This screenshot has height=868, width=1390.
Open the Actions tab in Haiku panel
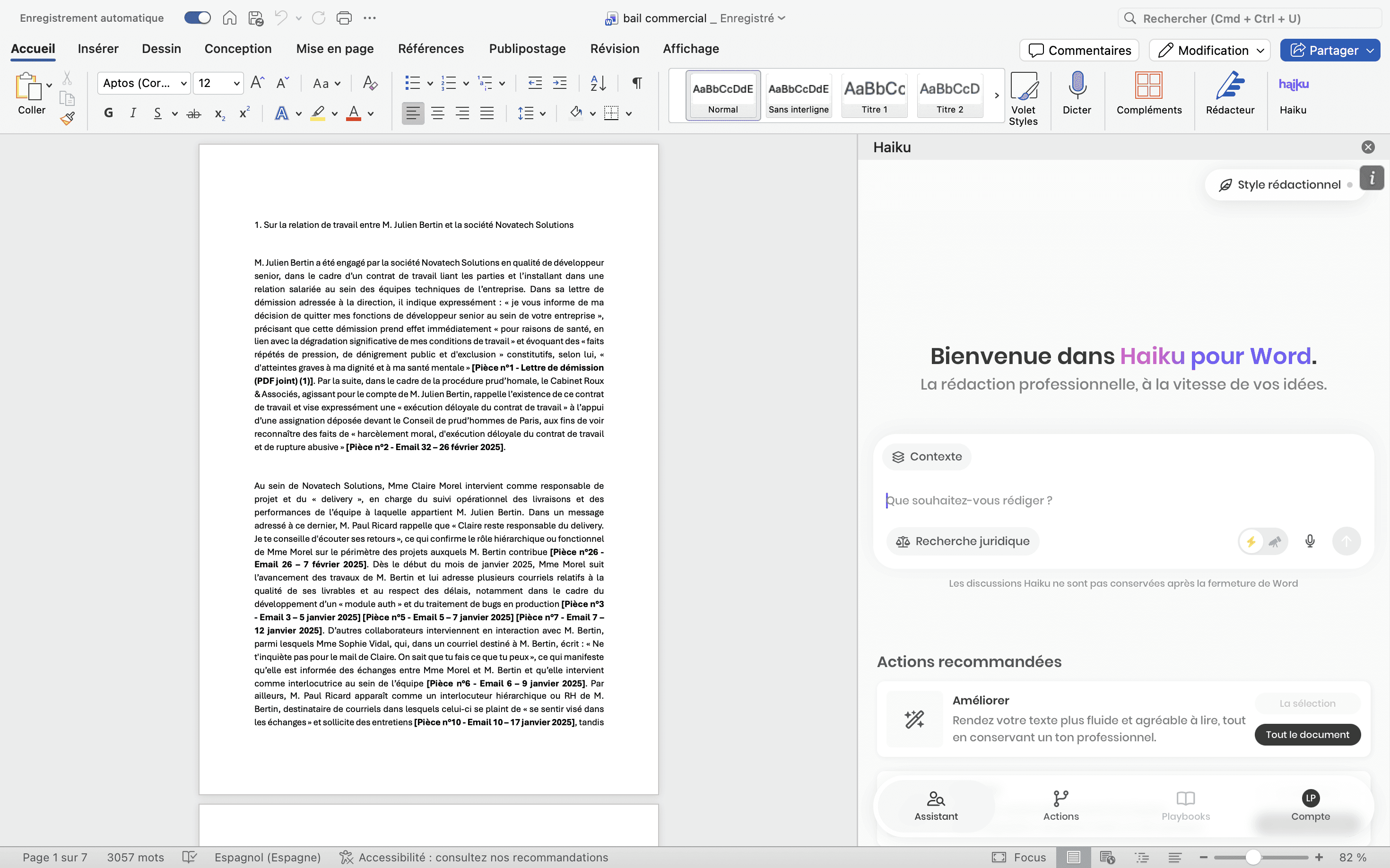pos(1060,805)
